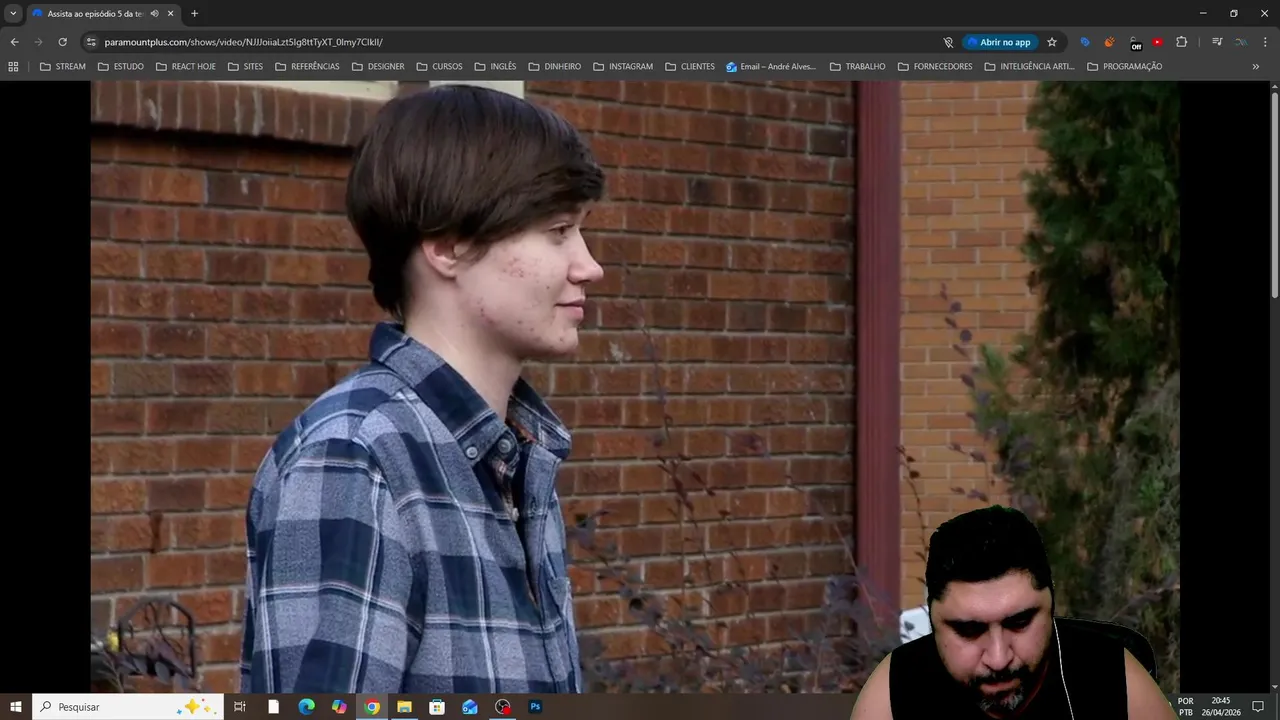The height and width of the screenshot is (720, 1280).
Task: Go back to previous page
Action: tap(14, 42)
